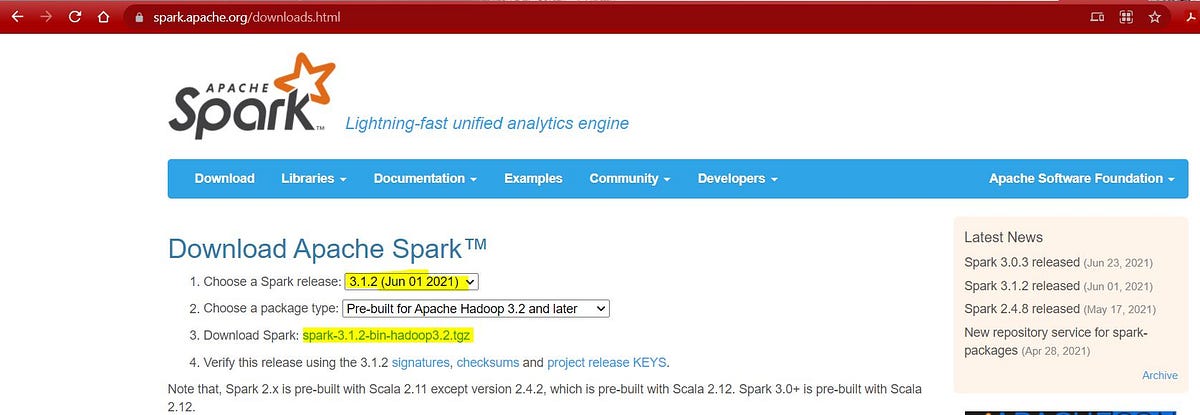
Task: Expand the Developers nav dropdown
Action: click(737, 178)
